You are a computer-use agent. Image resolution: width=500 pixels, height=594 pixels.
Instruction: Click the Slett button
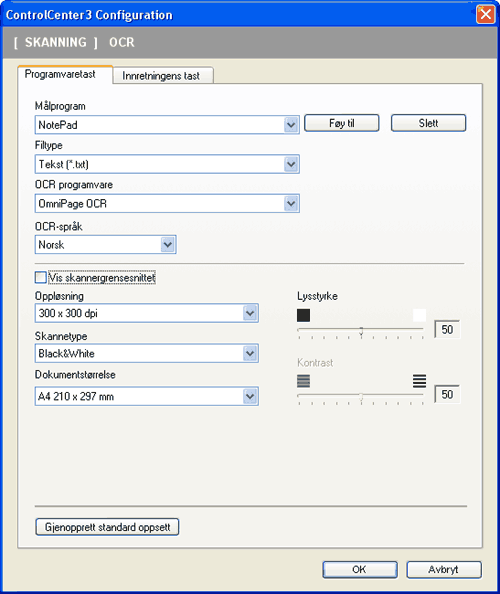click(428, 123)
